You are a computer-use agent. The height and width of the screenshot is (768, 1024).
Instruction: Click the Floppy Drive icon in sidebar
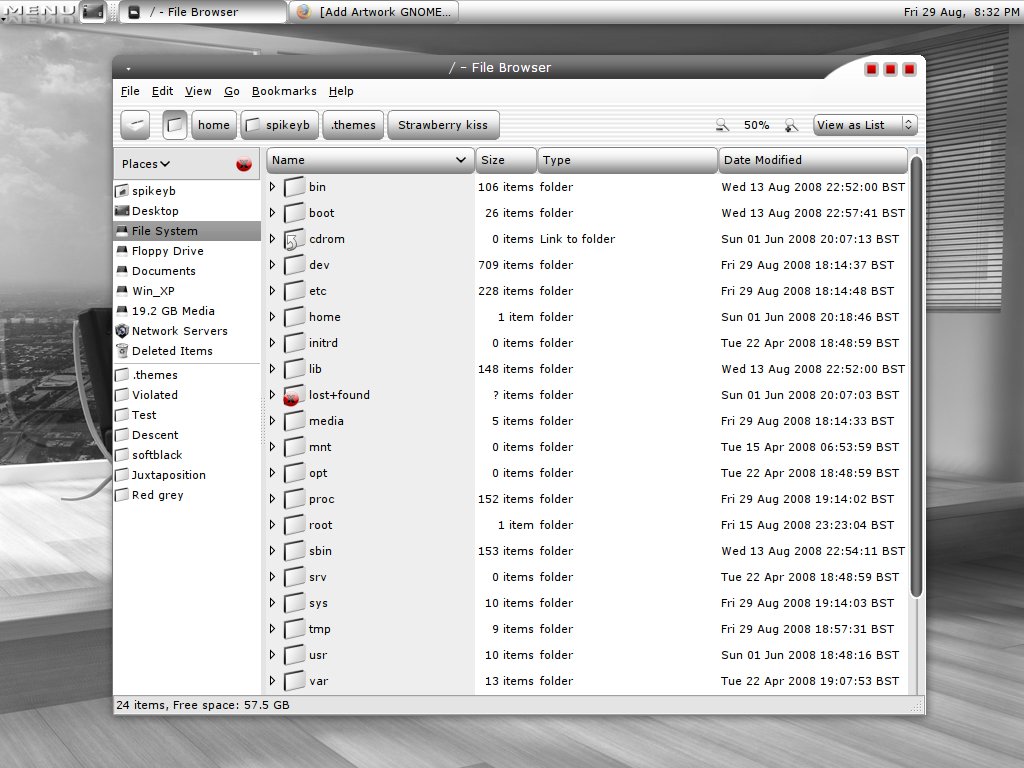(x=121, y=251)
